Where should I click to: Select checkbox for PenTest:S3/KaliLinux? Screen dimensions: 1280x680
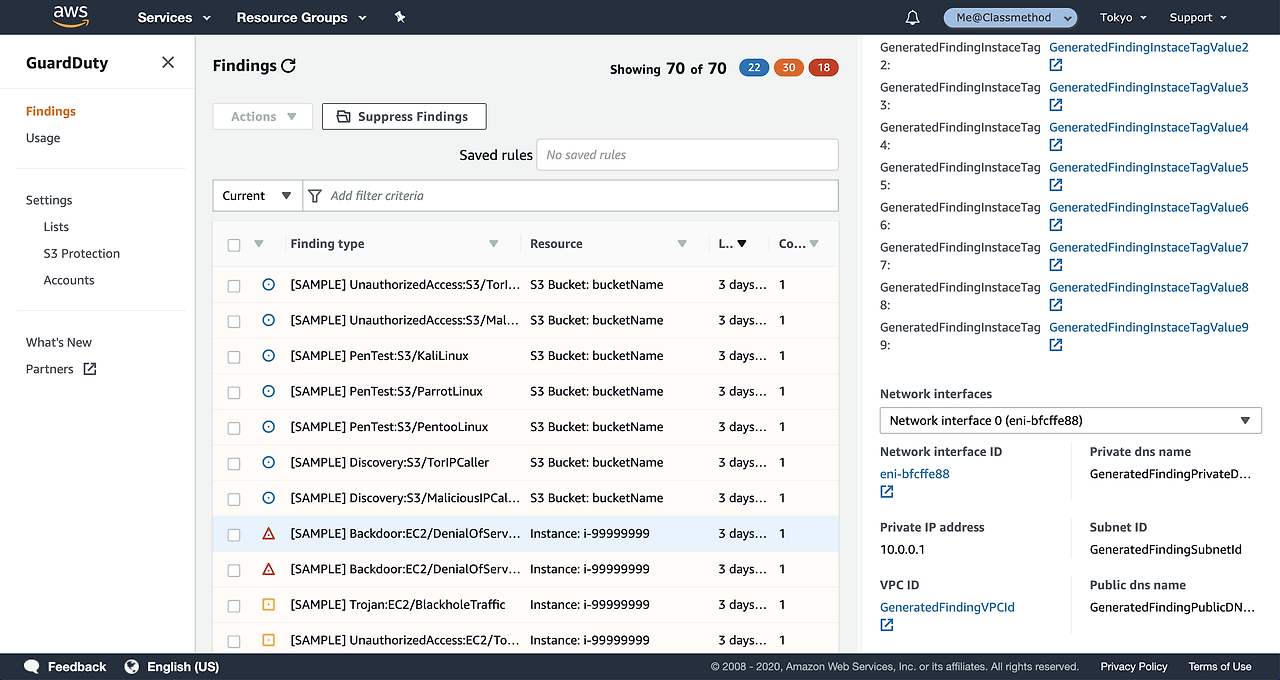[234, 357]
